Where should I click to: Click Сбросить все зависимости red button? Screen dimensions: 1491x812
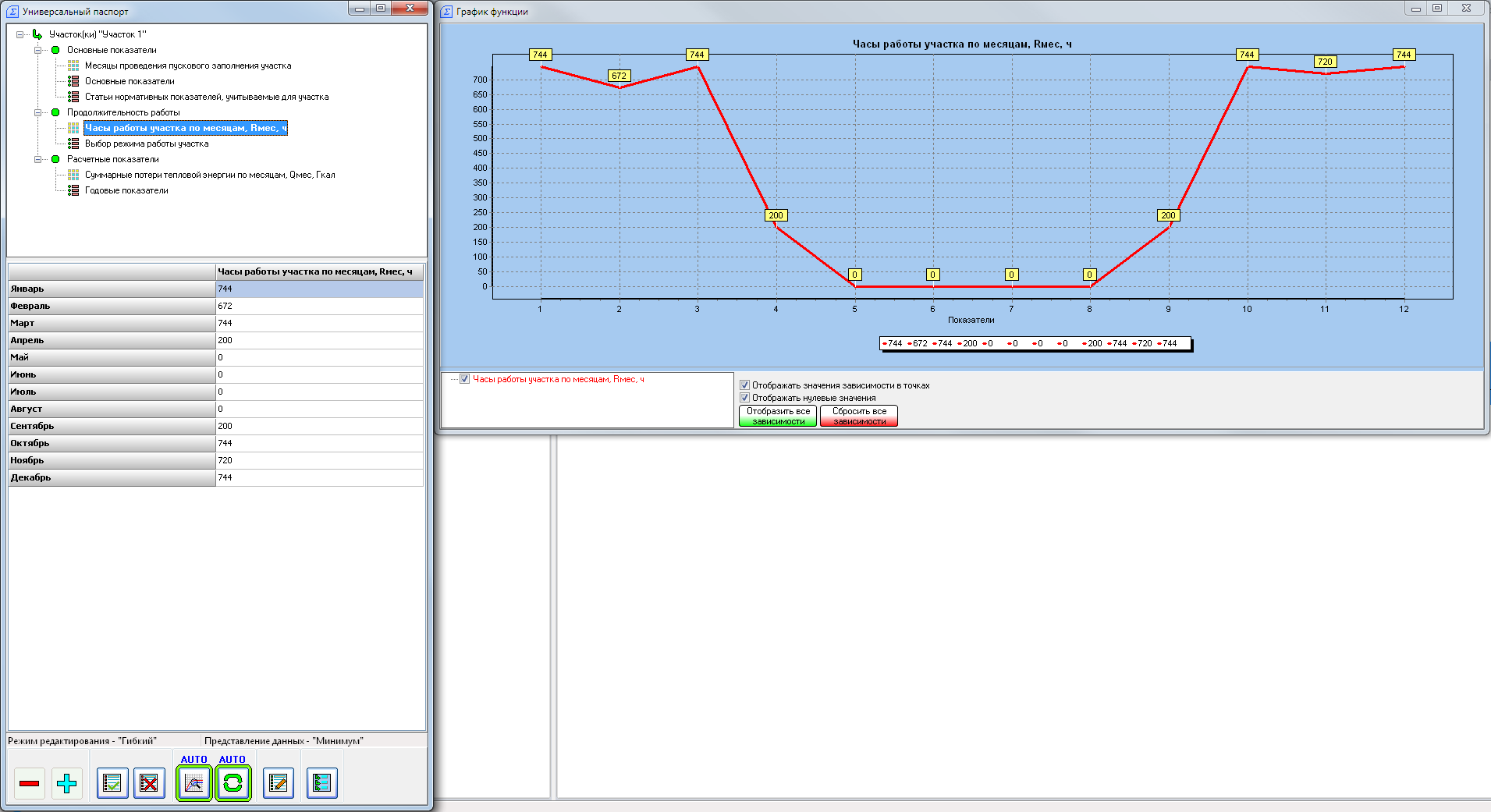click(859, 416)
